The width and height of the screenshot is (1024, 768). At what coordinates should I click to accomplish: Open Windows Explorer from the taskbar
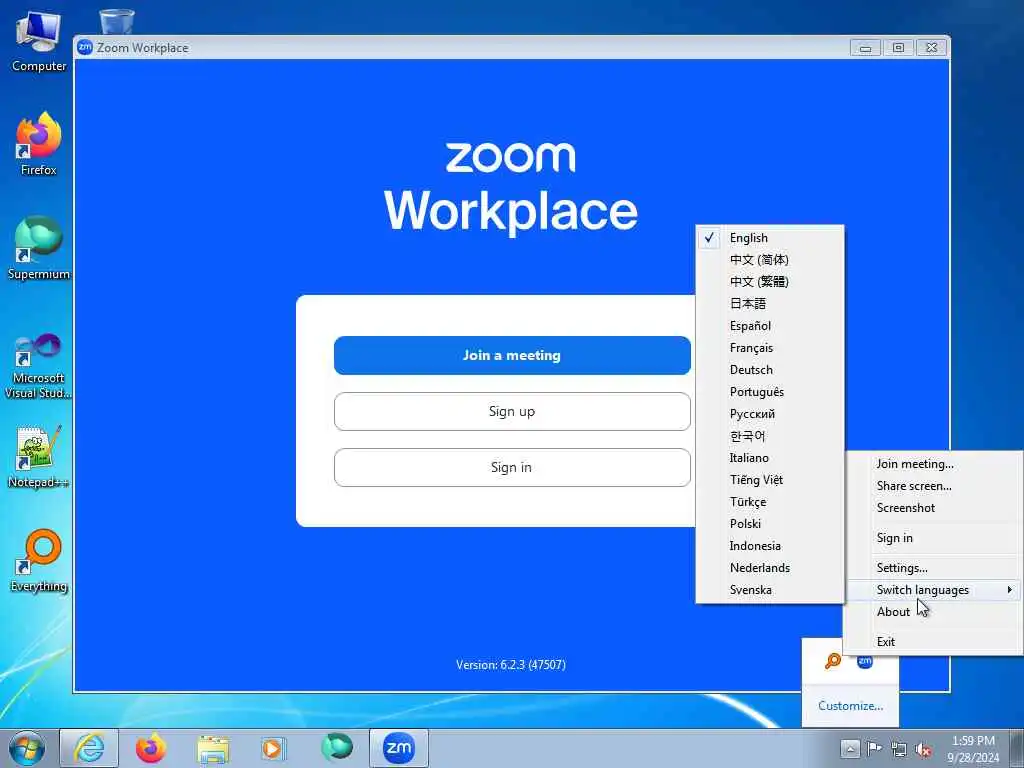pos(213,748)
